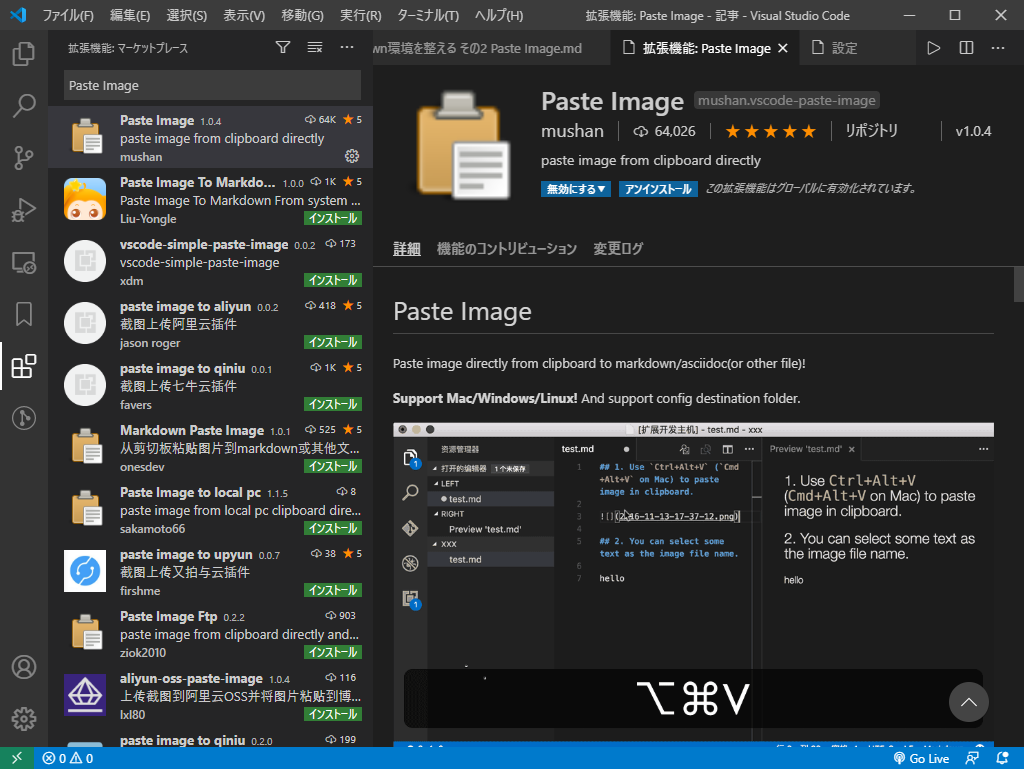This screenshot has height=769, width=1024.
Task: Open the 無効にする dropdown button
Action: coord(575,189)
